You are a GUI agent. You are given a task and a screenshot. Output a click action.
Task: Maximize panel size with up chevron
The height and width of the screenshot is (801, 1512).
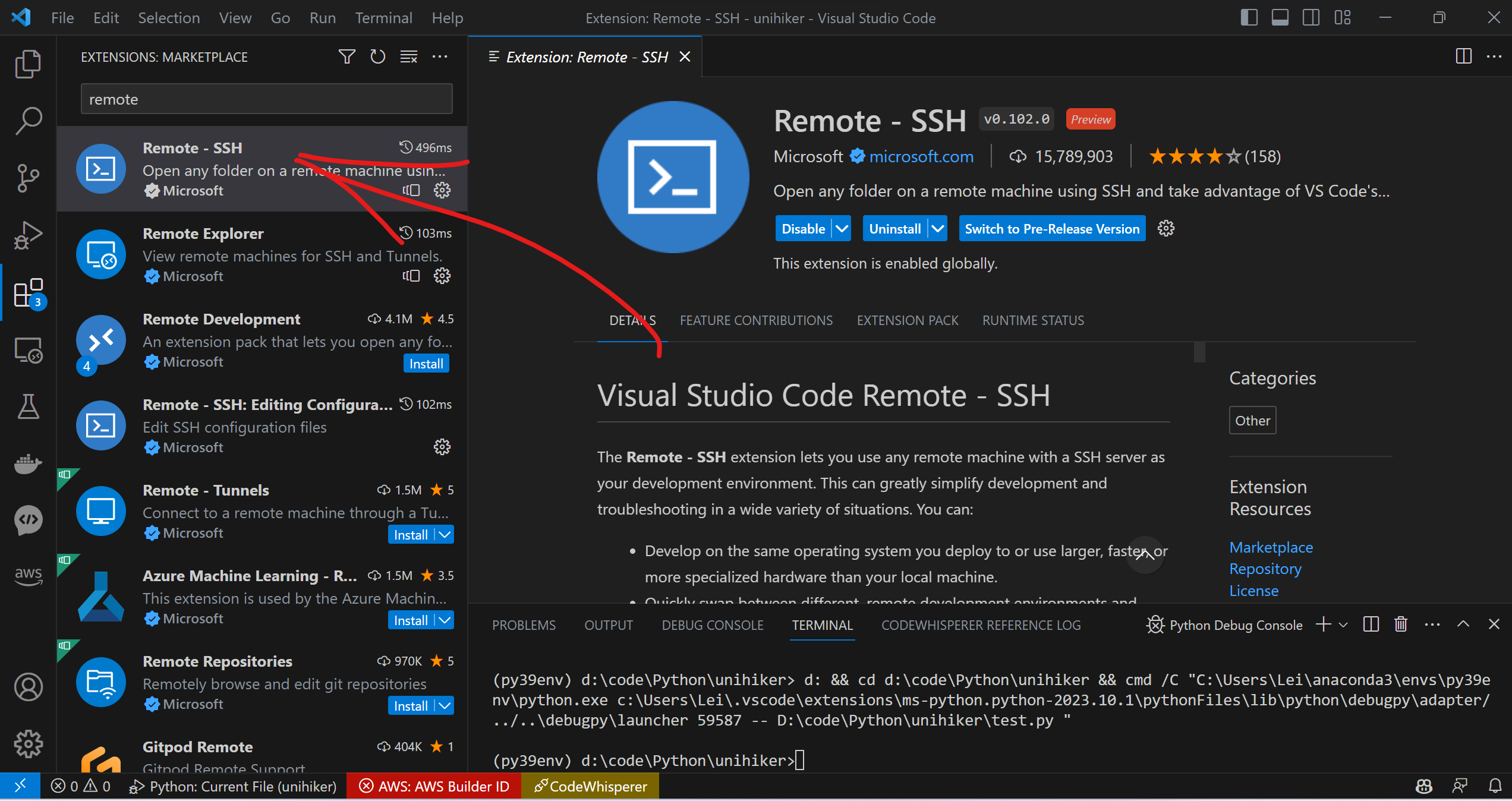click(x=1463, y=625)
